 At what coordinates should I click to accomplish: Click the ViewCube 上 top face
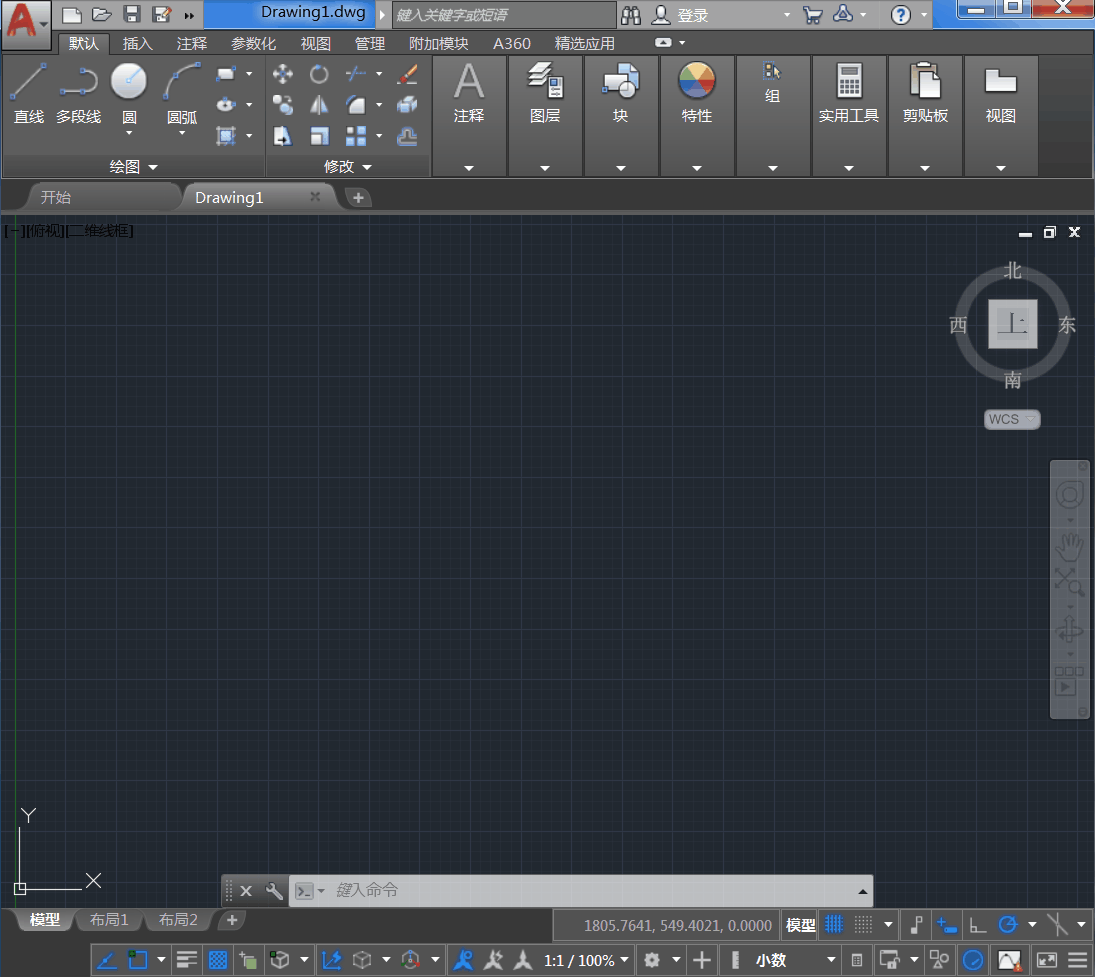1012,323
